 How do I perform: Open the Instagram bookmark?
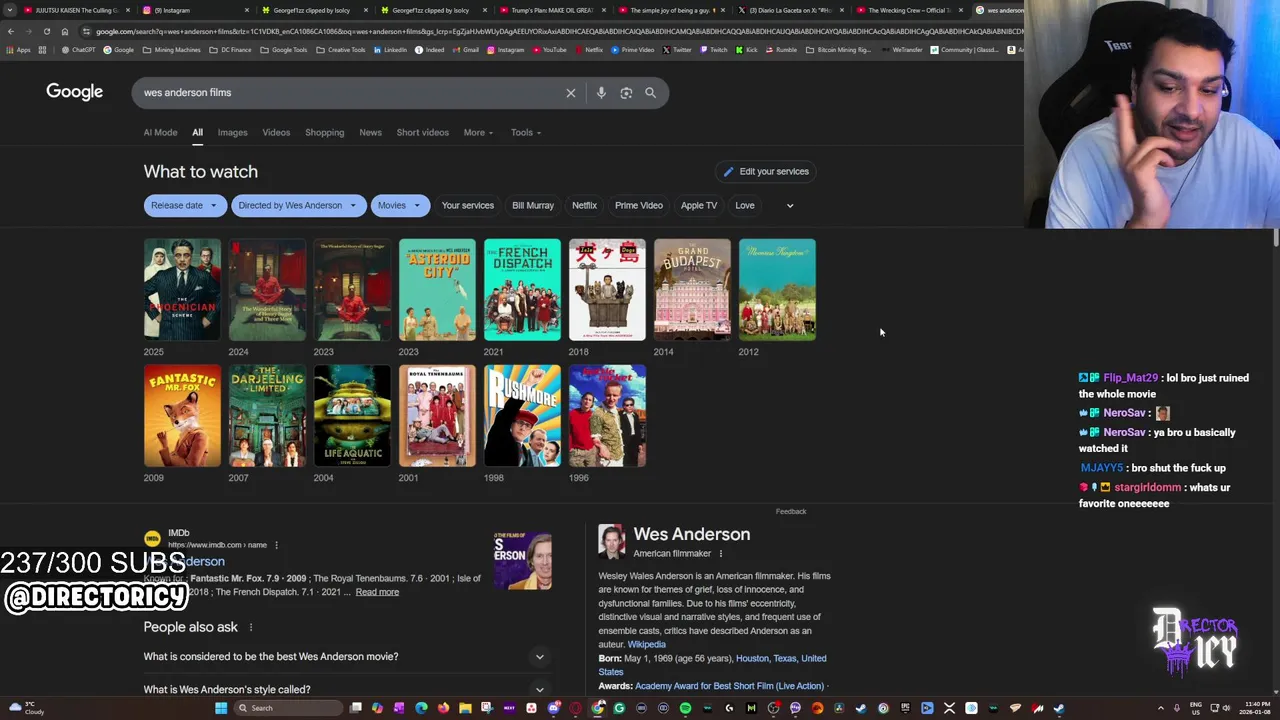[x=505, y=50]
